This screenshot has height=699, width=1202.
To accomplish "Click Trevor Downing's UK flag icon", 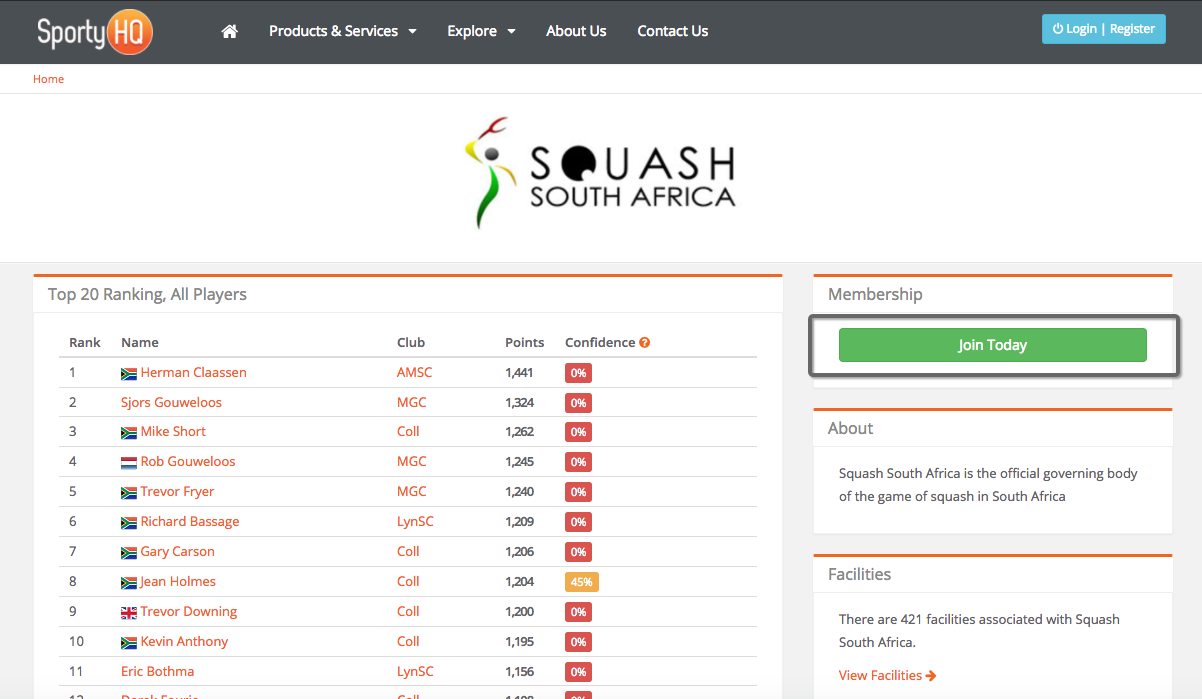I will pyautogui.click(x=129, y=612).
